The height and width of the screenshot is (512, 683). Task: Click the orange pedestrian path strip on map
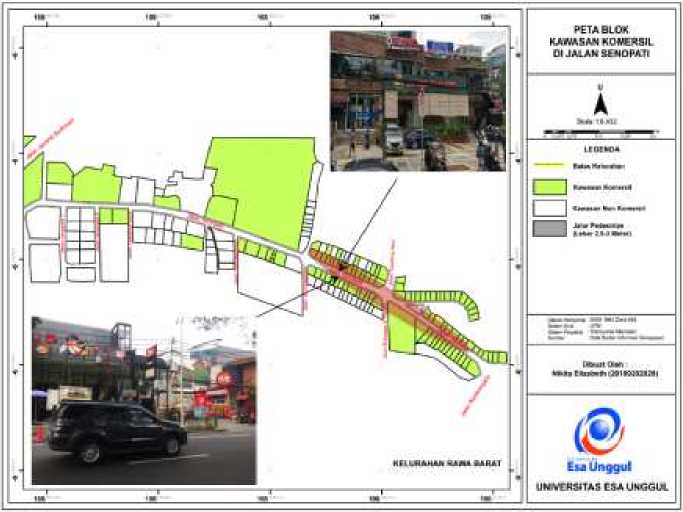(x=400, y=298)
